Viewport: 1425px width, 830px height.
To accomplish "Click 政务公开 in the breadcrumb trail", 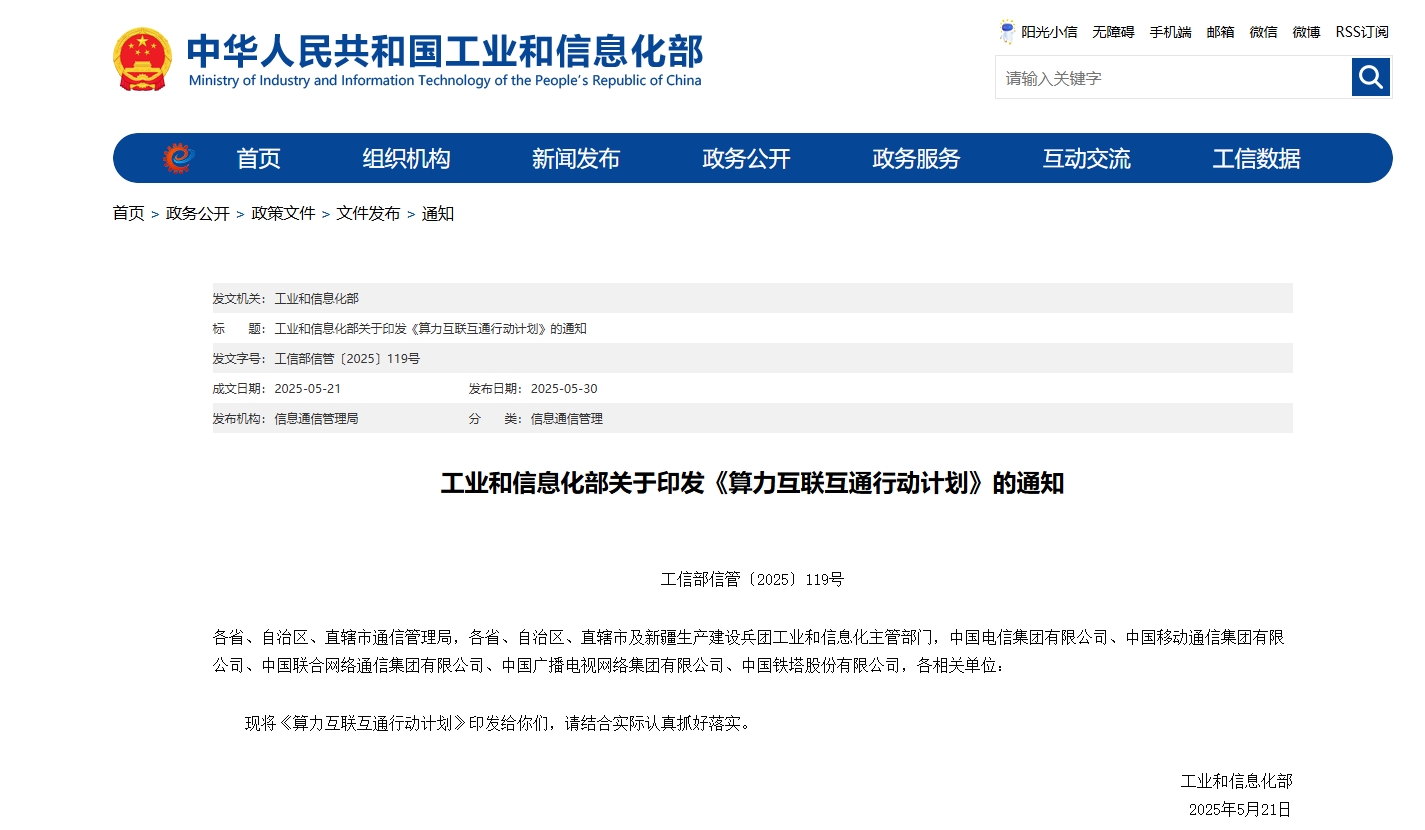I will [x=198, y=213].
